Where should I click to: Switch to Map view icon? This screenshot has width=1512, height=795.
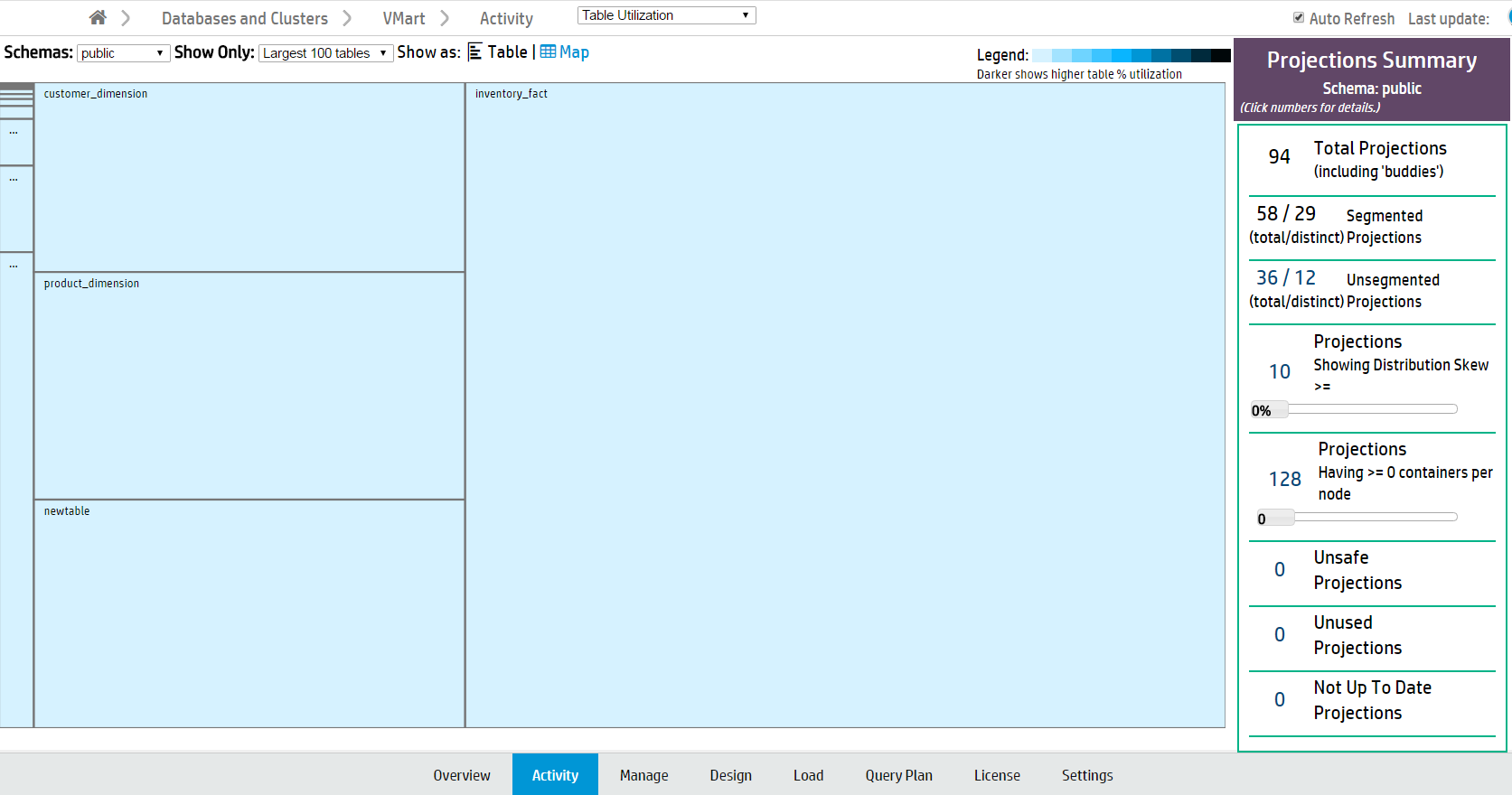(x=548, y=52)
